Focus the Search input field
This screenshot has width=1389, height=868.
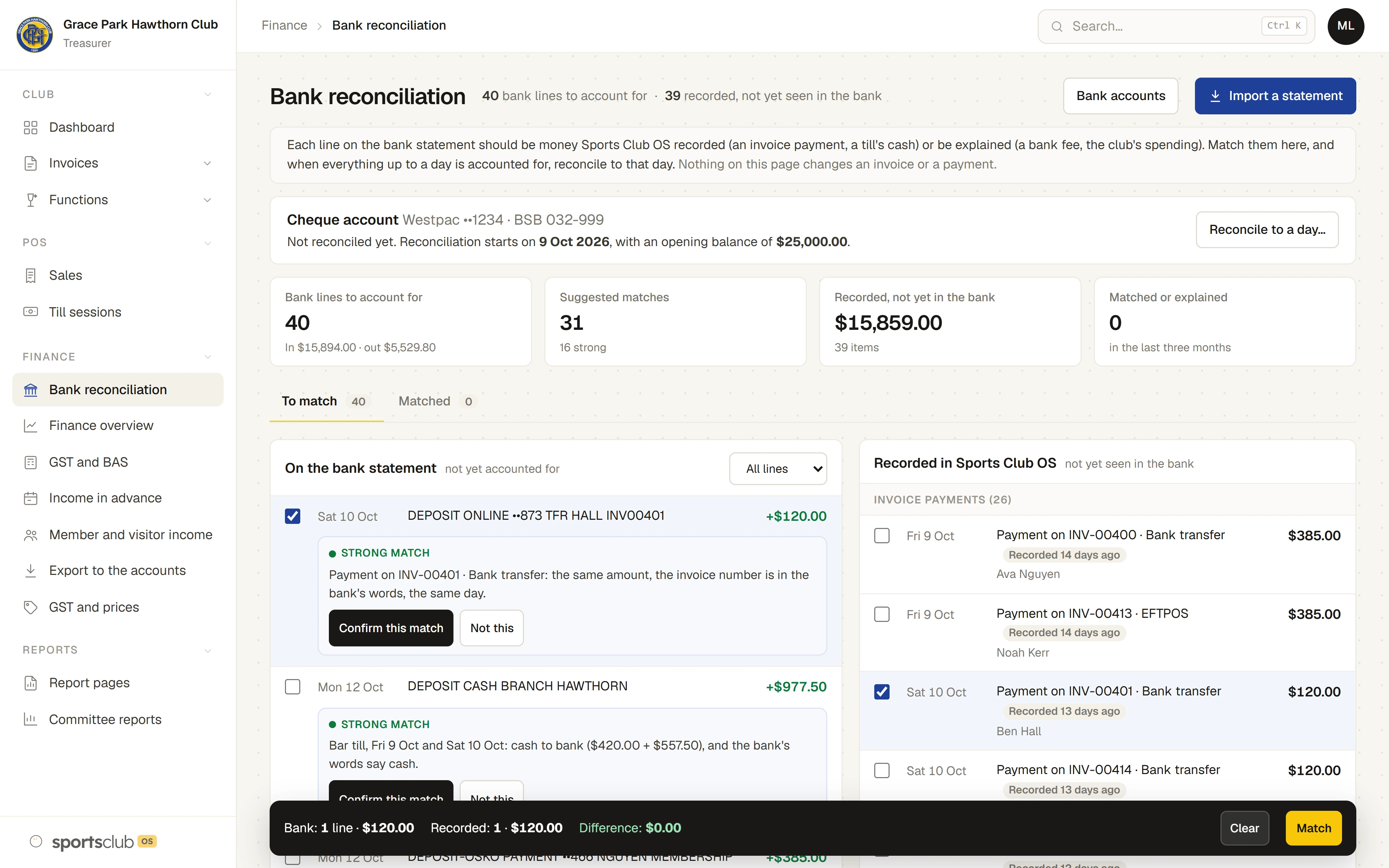1176,27
